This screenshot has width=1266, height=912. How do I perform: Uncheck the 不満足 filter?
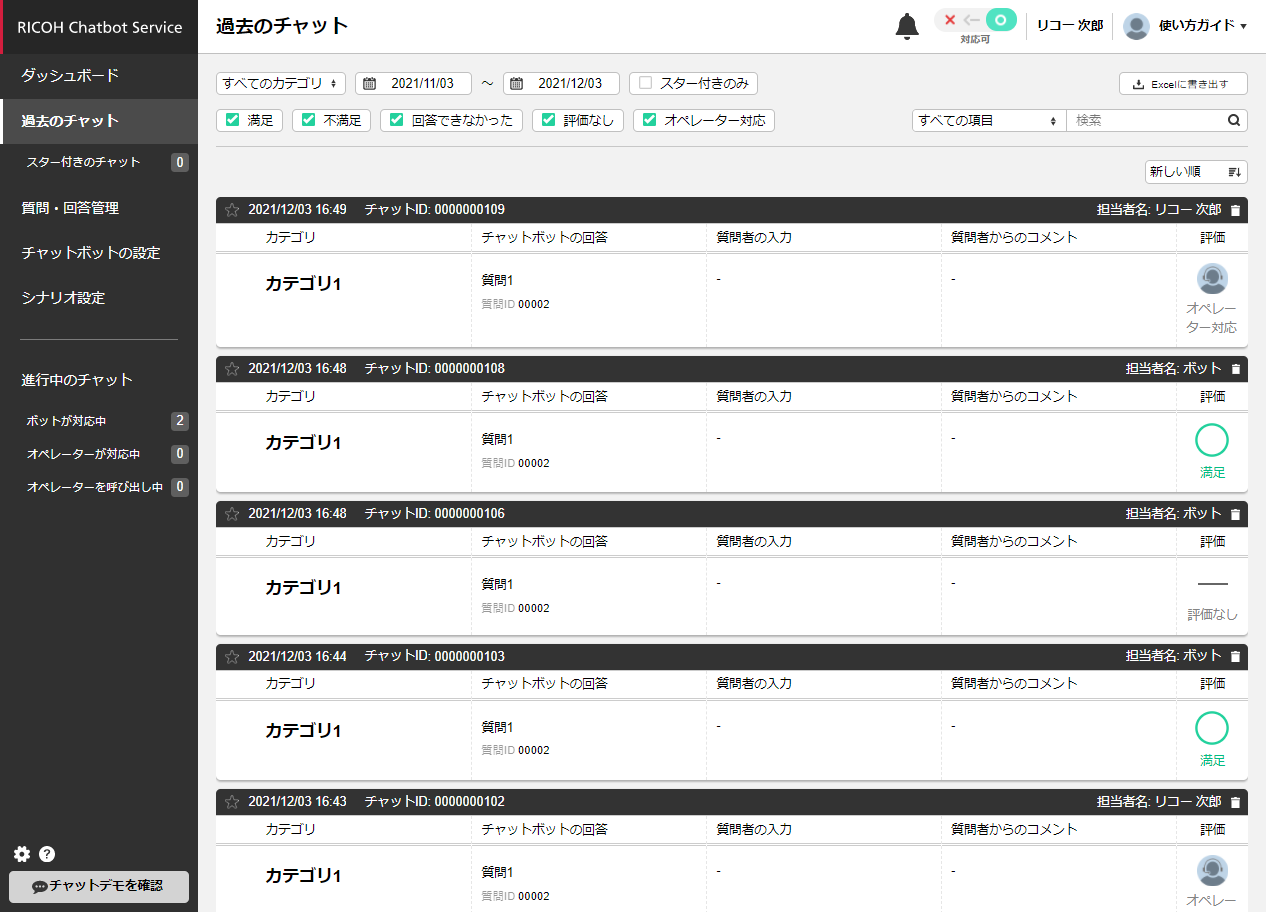(x=309, y=120)
